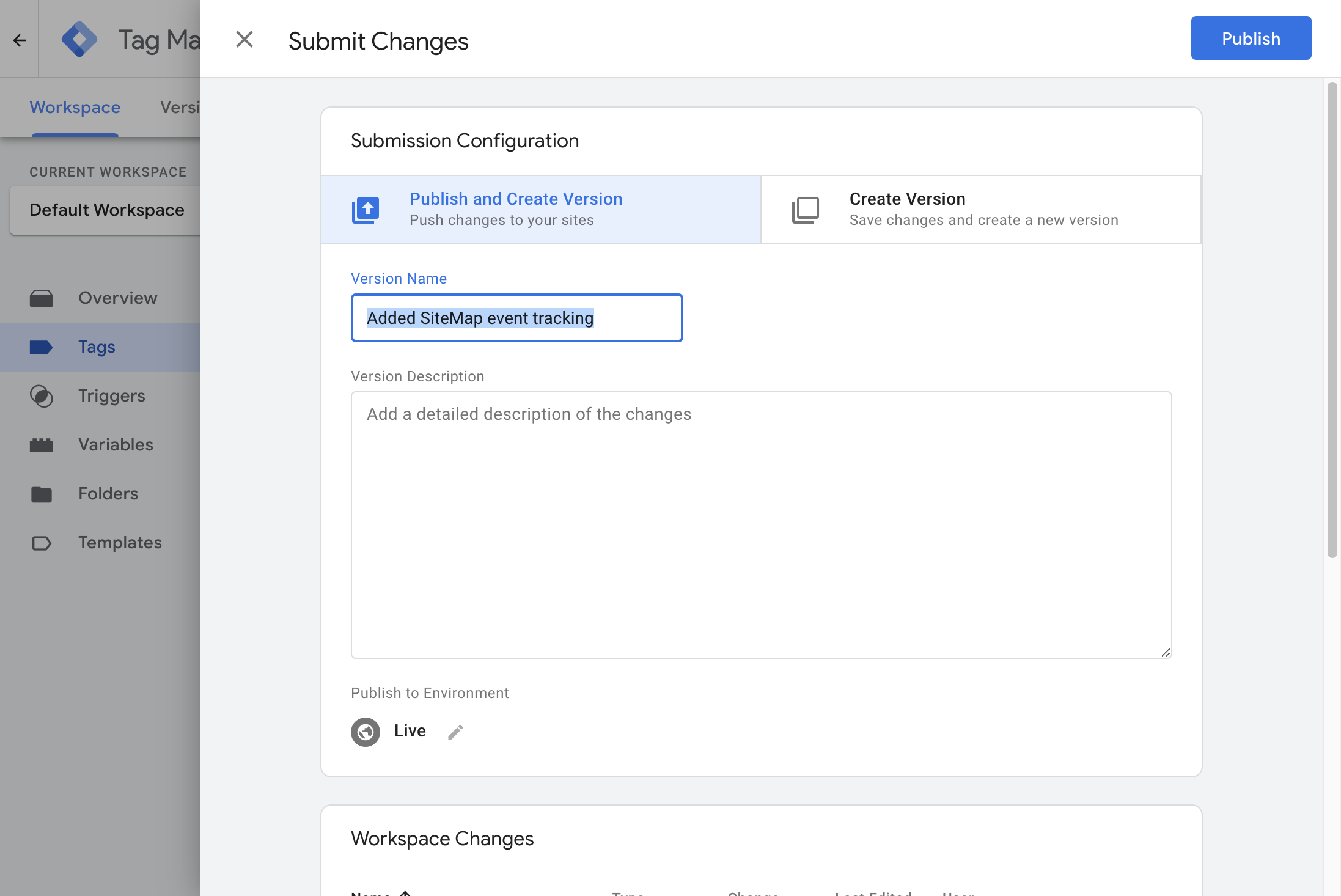The height and width of the screenshot is (896, 1341).
Task: Click the Workspace Changes heading
Action: [443, 839]
